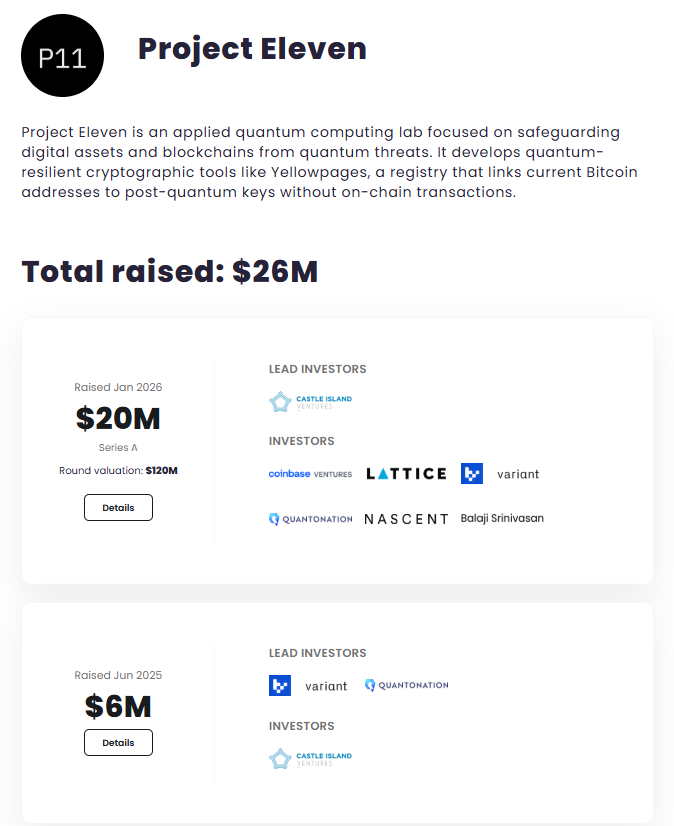This screenshot has height=826, width=674.
Task: Click the Coinbase Ventures investor logo
Action: 310,474
